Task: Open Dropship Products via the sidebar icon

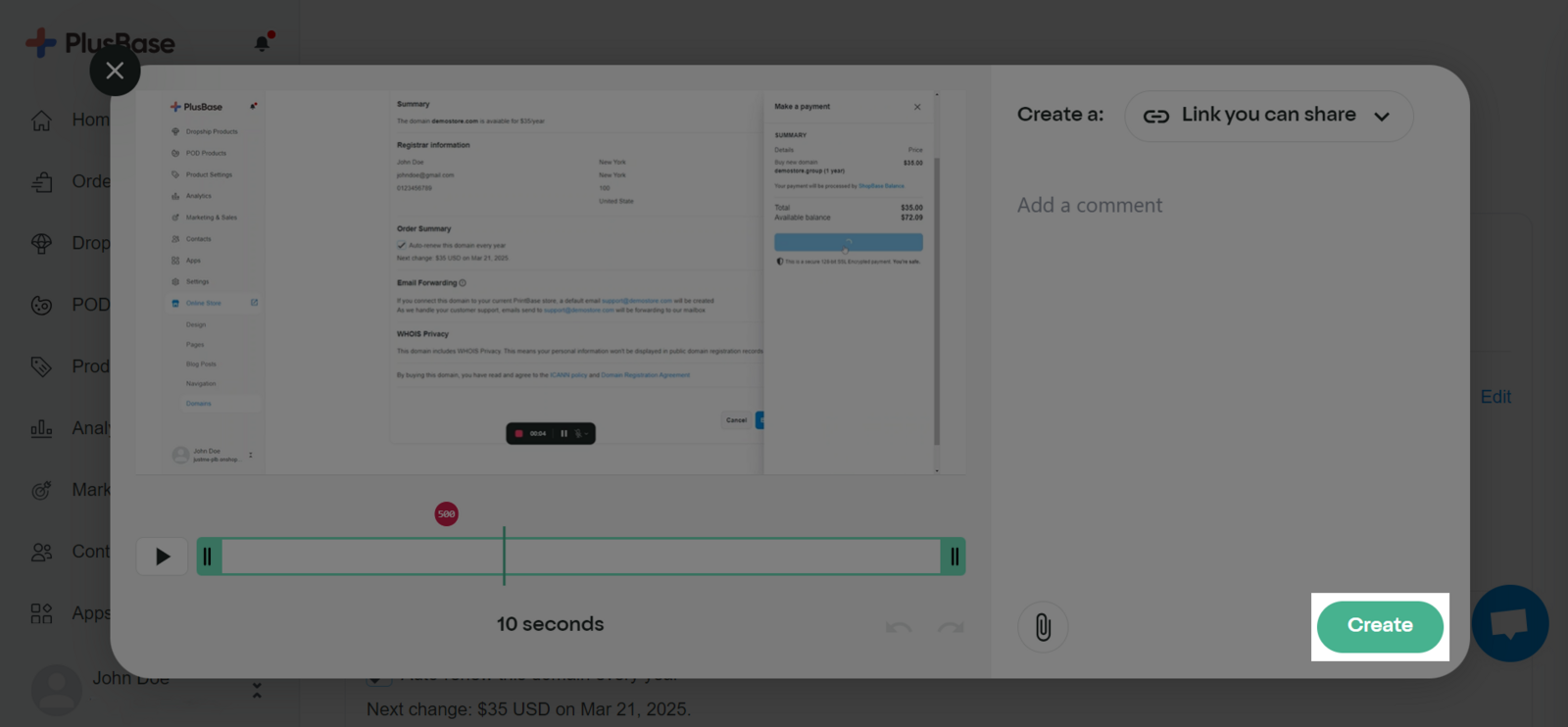Action: (41, 243)
